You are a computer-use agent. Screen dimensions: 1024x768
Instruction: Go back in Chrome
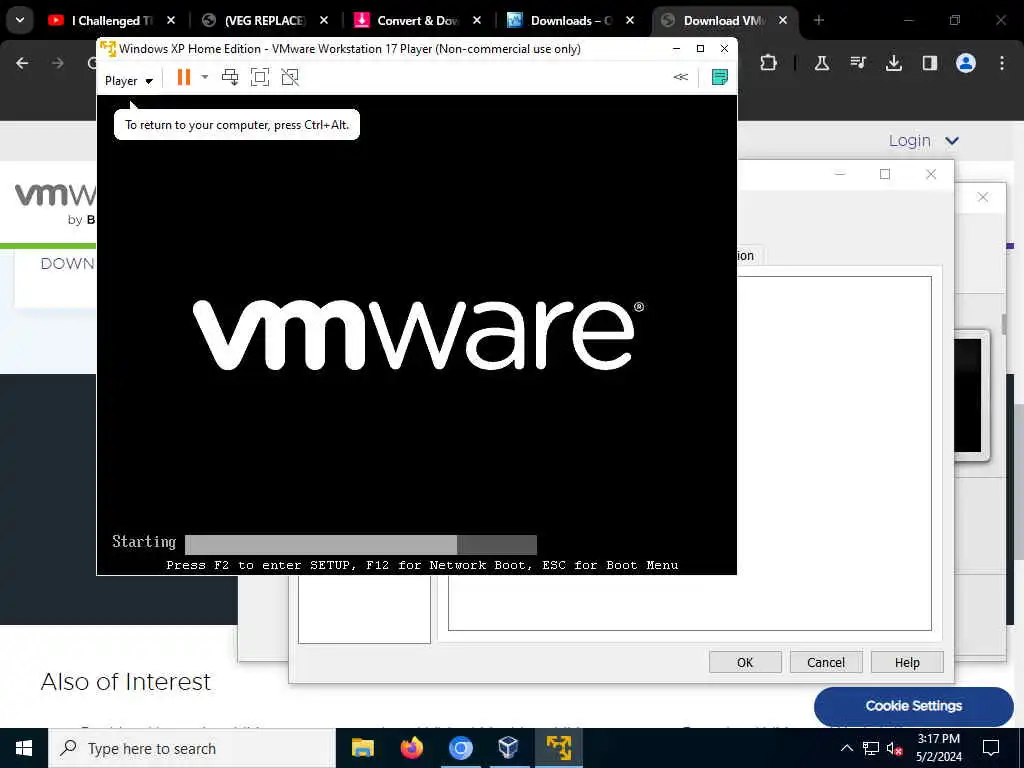point(22,63)
